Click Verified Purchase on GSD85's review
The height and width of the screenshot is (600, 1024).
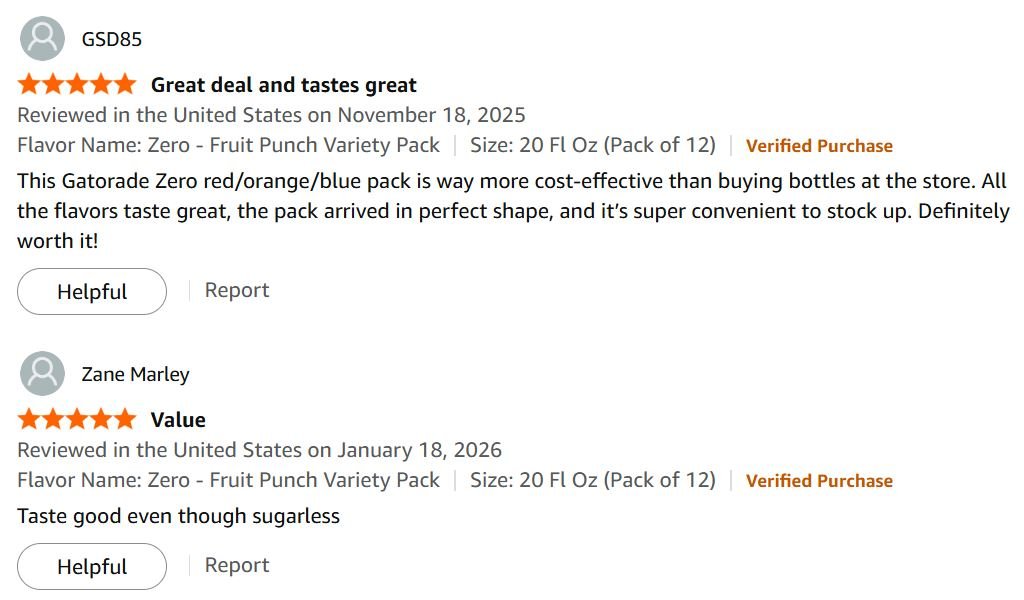coord(819,146)
